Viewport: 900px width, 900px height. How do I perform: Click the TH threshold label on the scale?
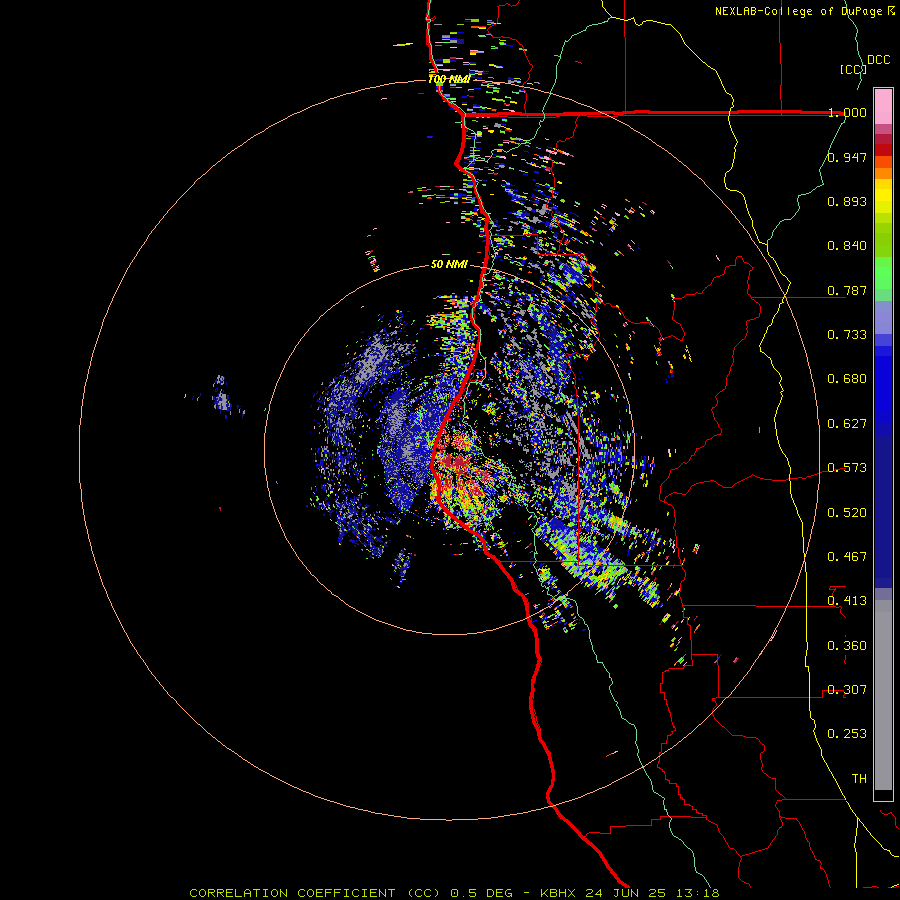(x=859, y=779)
